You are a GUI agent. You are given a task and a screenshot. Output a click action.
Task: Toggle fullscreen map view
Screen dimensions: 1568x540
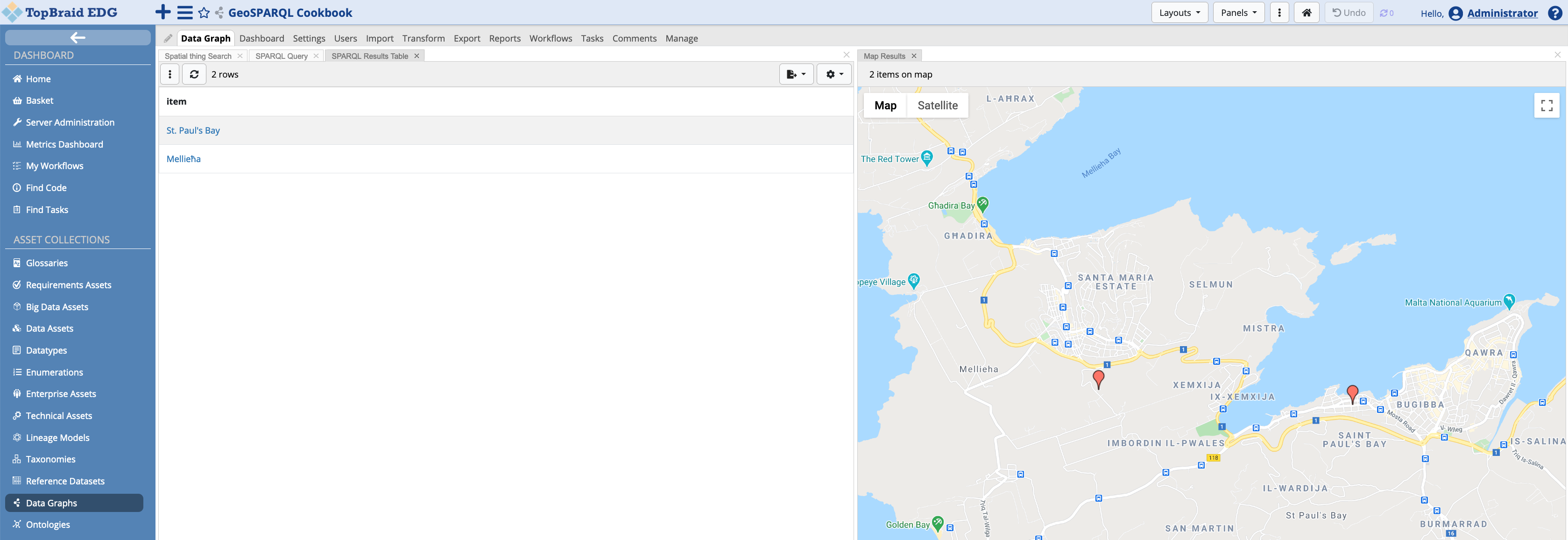click(x=1546, y=105)
